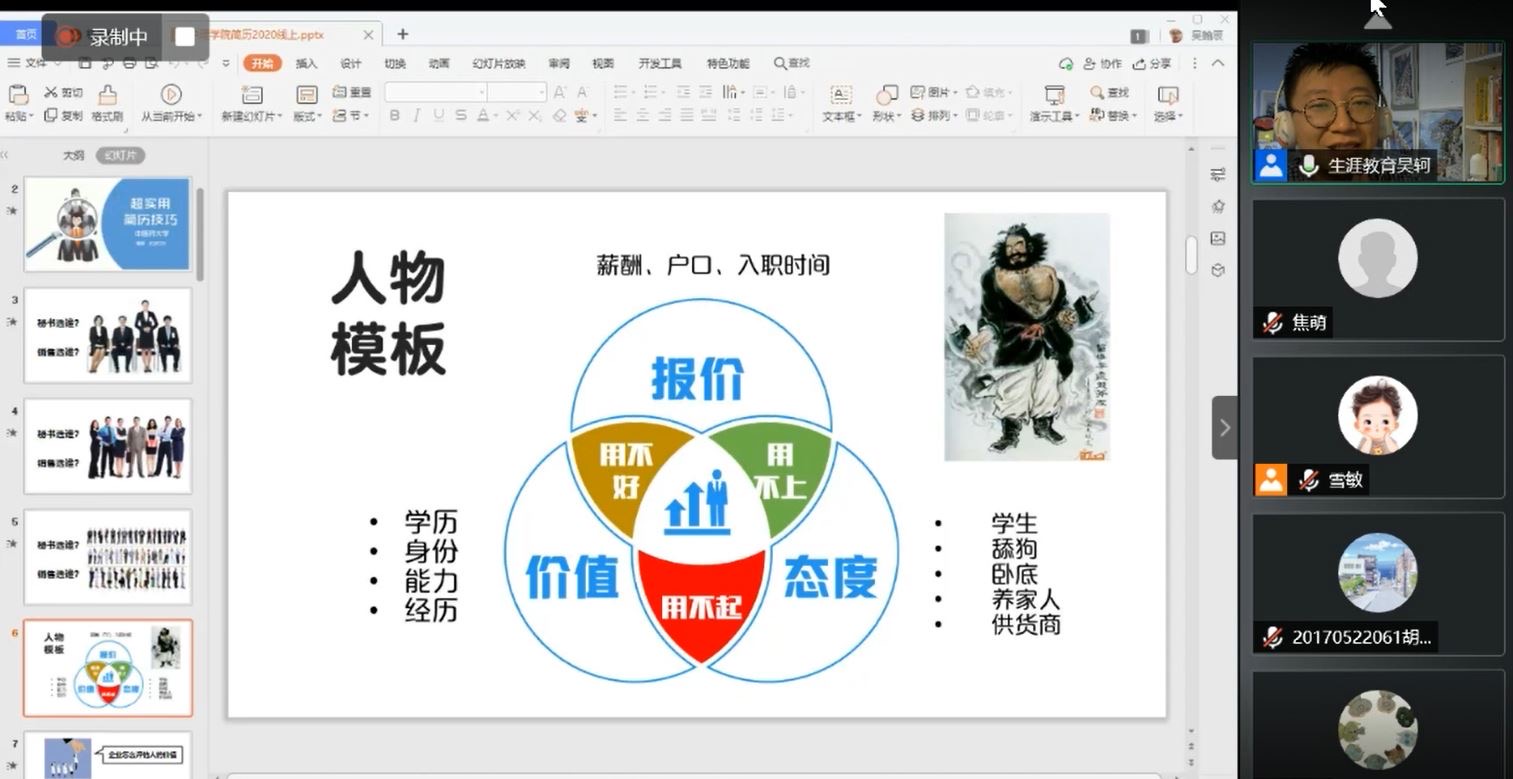Open the Shapes (形状) tool

coord(886,95)
